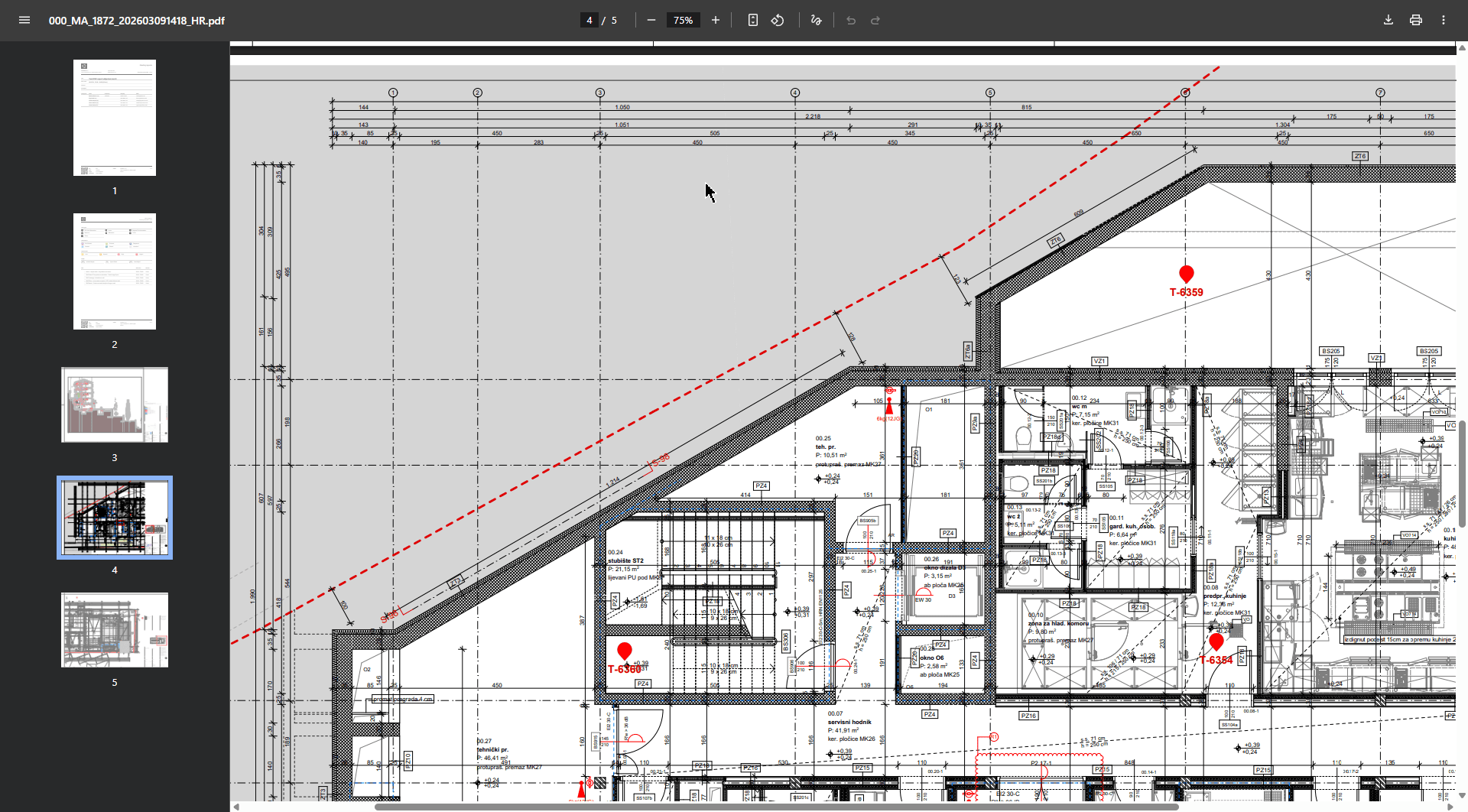Toggle the thumbnail sidebar with the hamburger icon
The width and height of the screenshot is (1468, 812).
[x=24, y=20]
